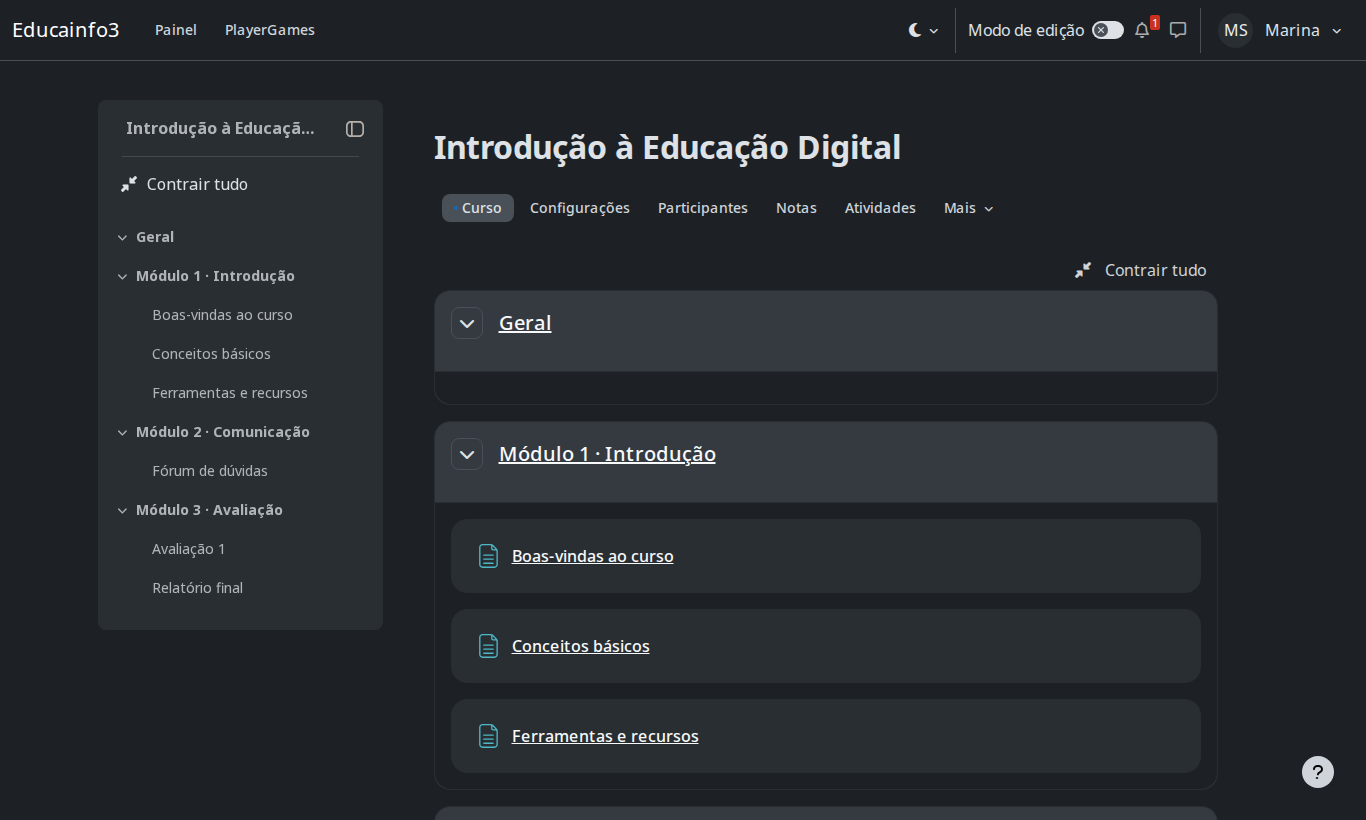Select Ferramentas e recursos in the sidebar index
The image size is (1366, 820).
[x=230, y=393]
